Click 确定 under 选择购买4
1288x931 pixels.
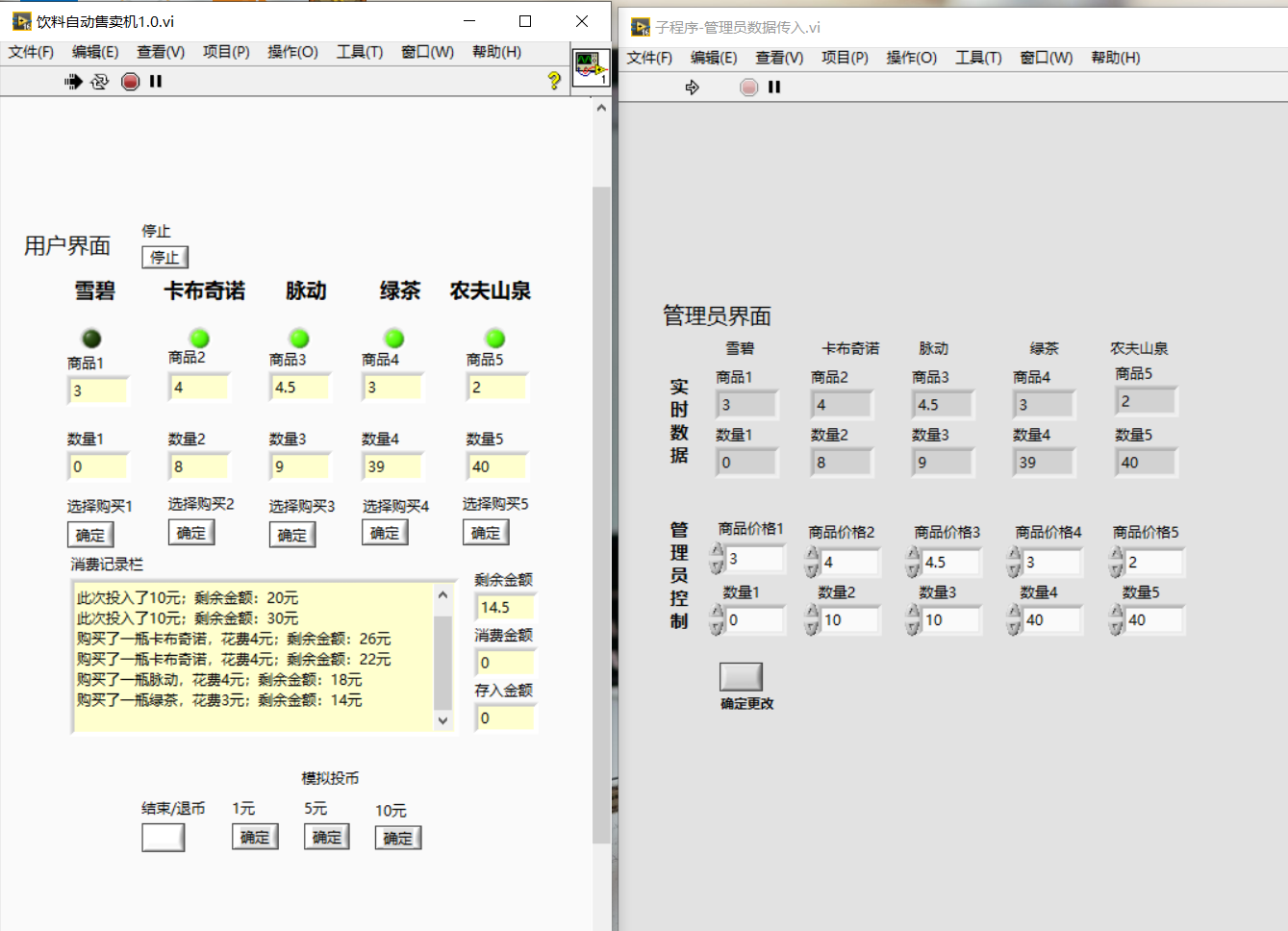(385, 533)
